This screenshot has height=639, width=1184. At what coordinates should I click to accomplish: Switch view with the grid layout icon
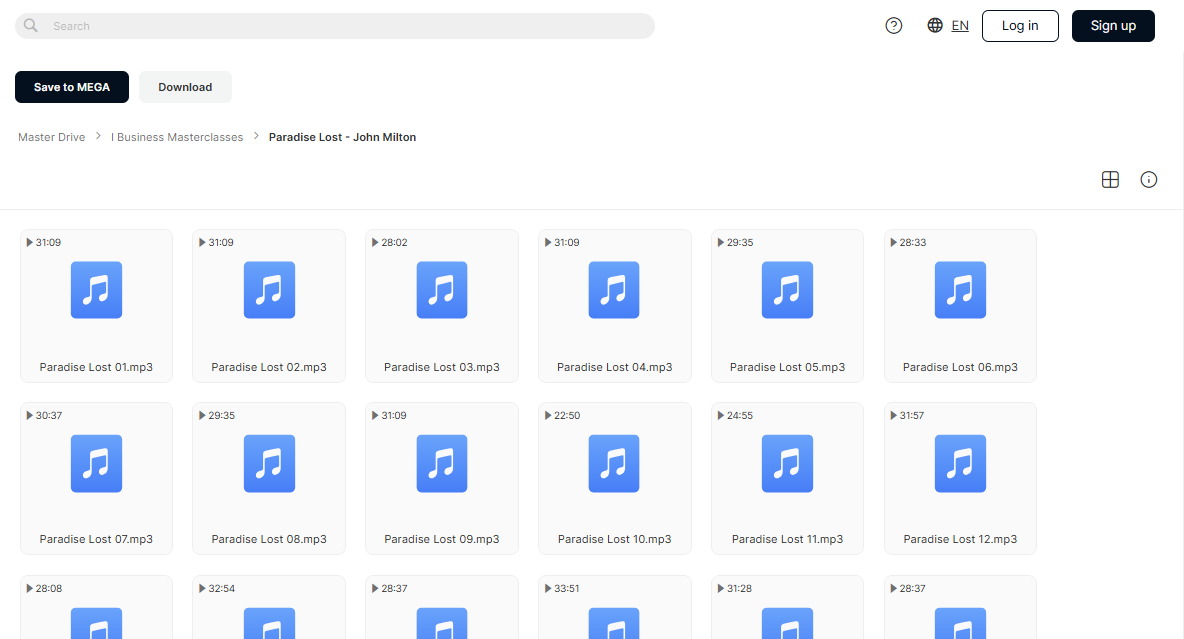[1110, 180]
